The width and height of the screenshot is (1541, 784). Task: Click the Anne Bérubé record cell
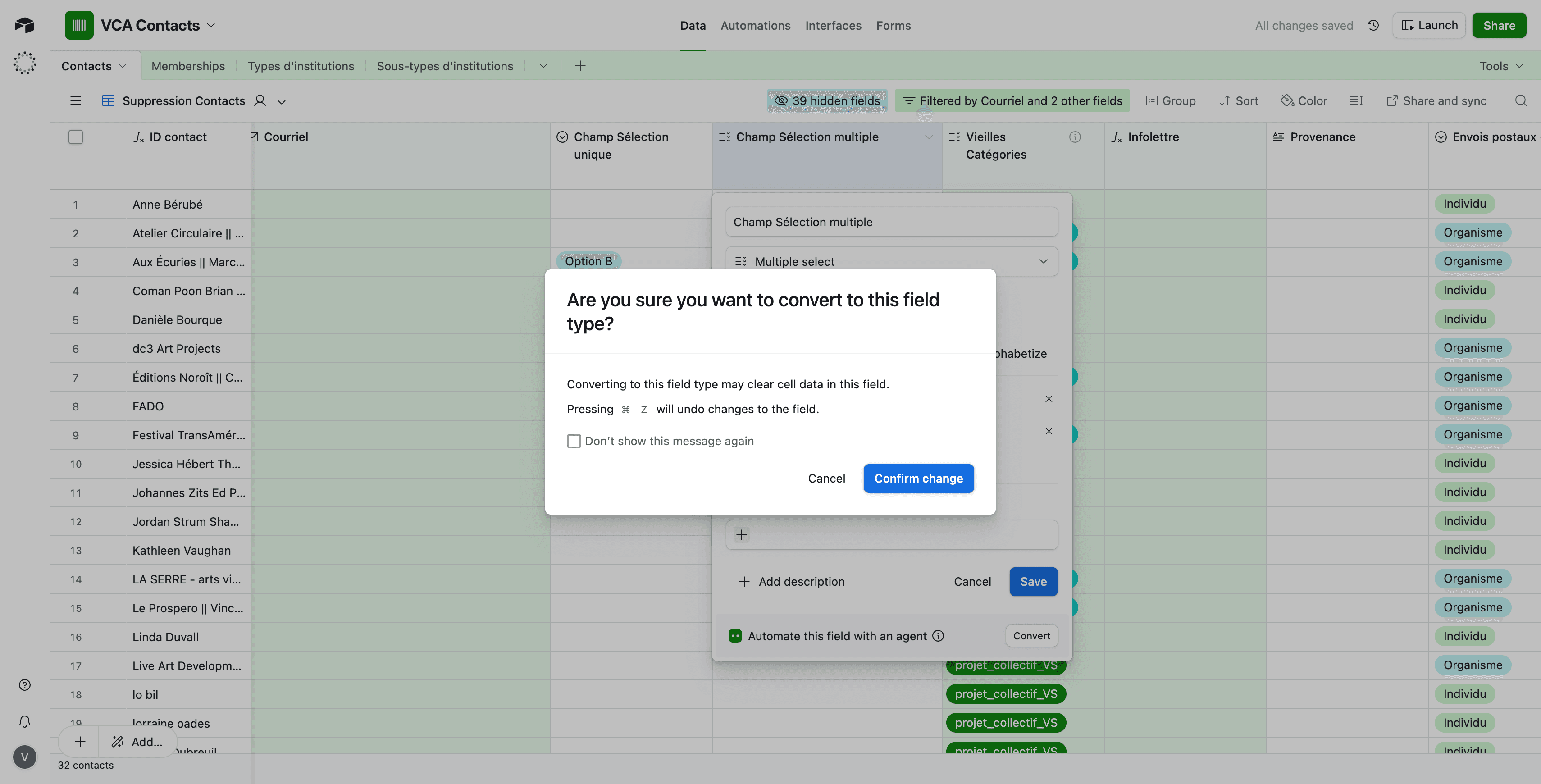(x=168, y=205)
